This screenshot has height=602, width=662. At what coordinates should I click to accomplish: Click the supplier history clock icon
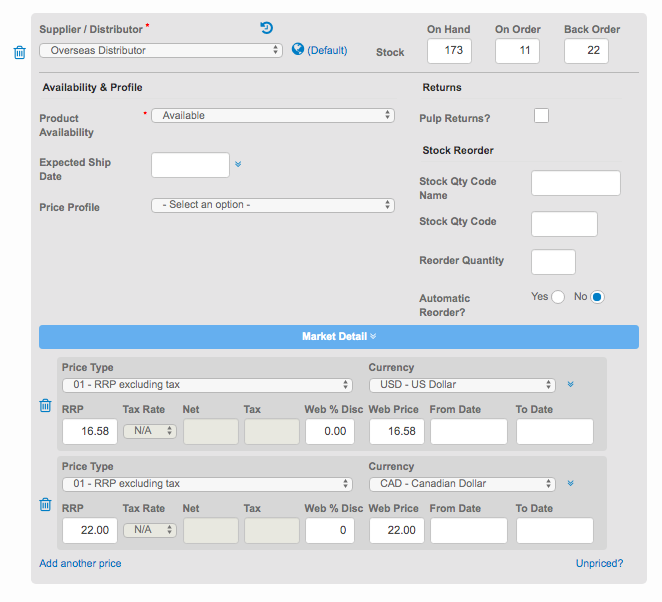pyautogui.click(x=266, y=28)
